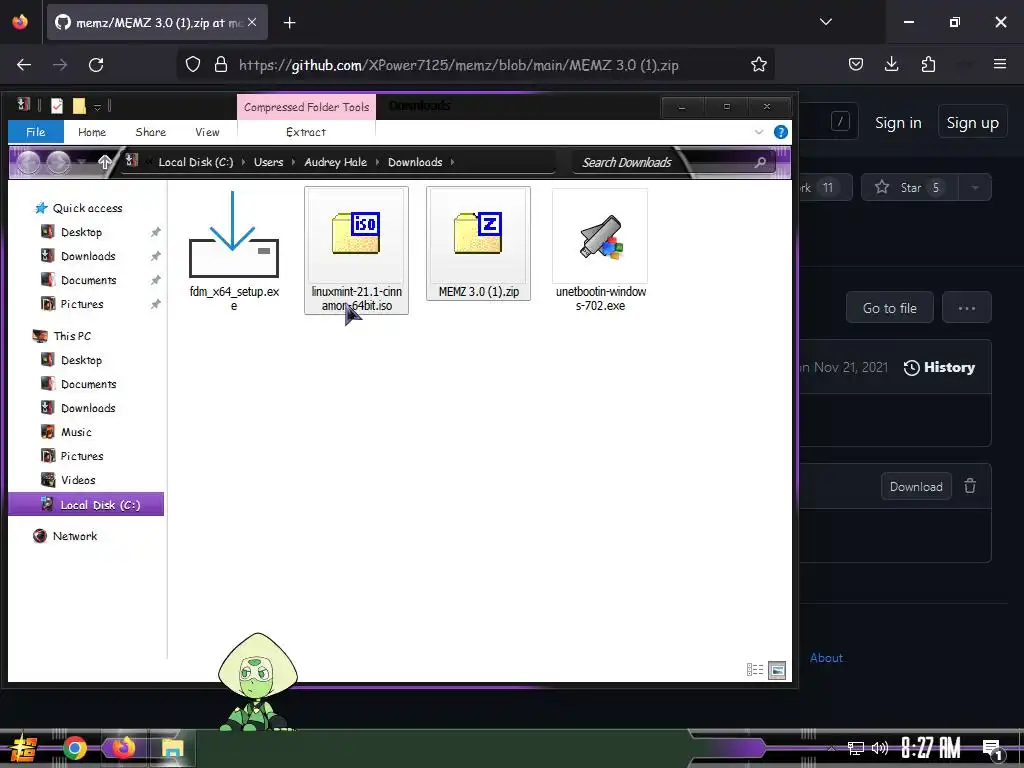
Task: Bookmark this page with the star icon
Action: coord(758,65)
